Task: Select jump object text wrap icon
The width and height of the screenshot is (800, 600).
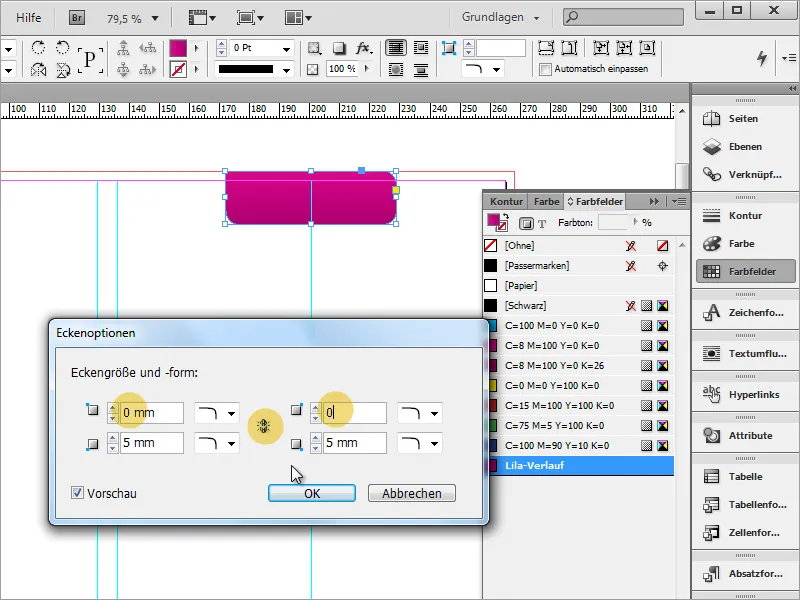Action: pos(421,69)
